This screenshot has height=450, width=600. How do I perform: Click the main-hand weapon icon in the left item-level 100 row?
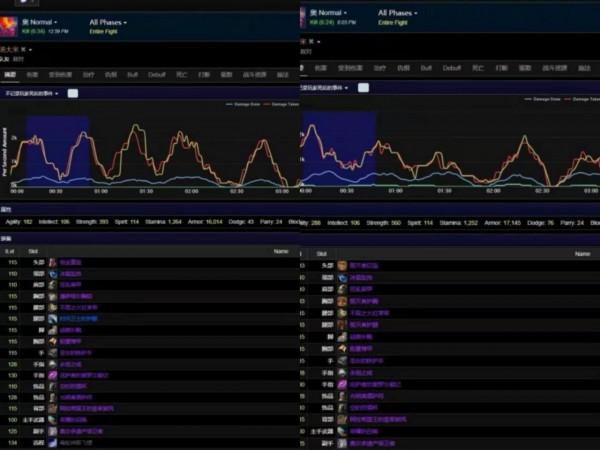click(52, 420)
